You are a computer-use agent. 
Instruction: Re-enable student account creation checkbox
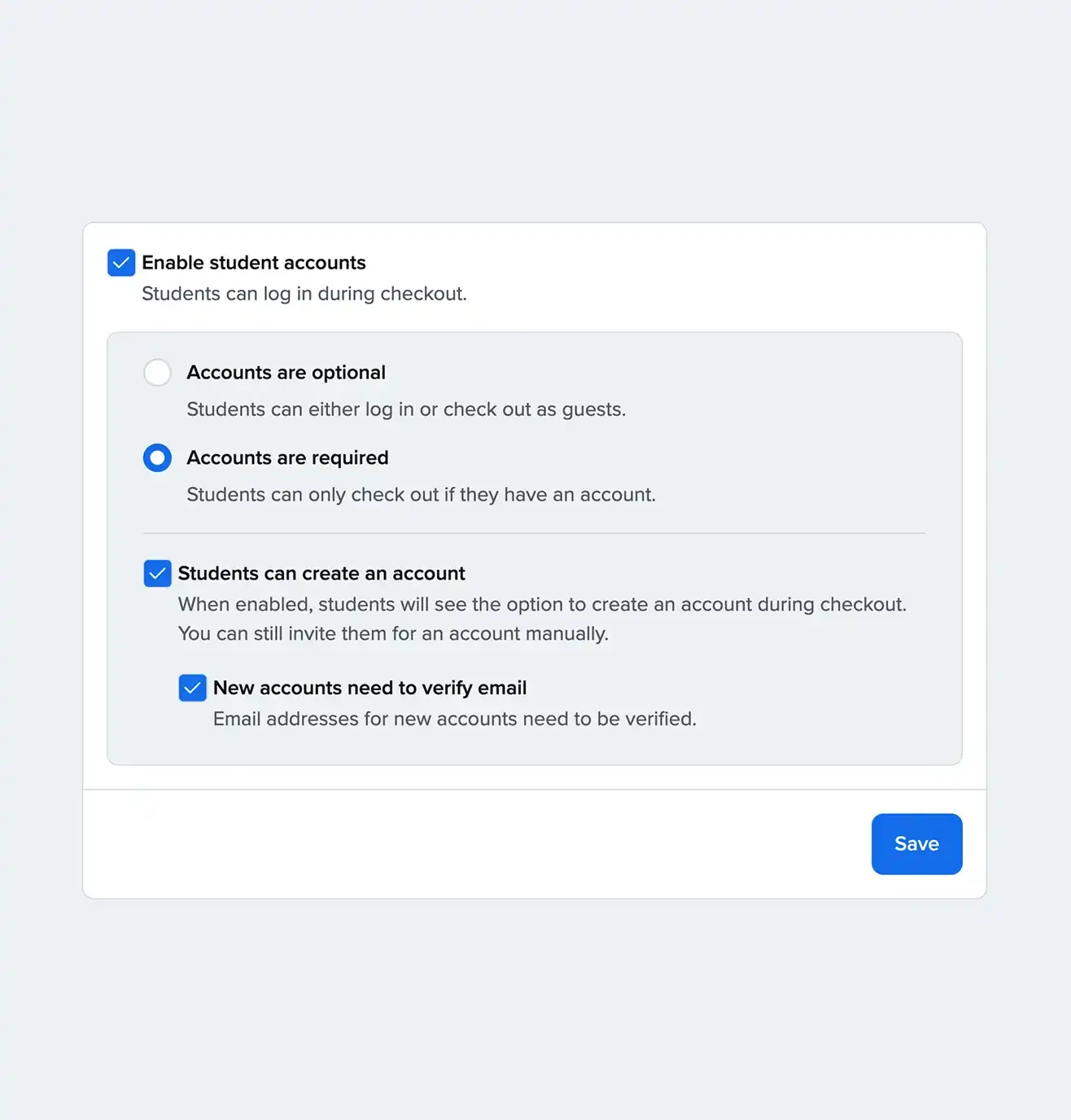(x=157, y=573)
